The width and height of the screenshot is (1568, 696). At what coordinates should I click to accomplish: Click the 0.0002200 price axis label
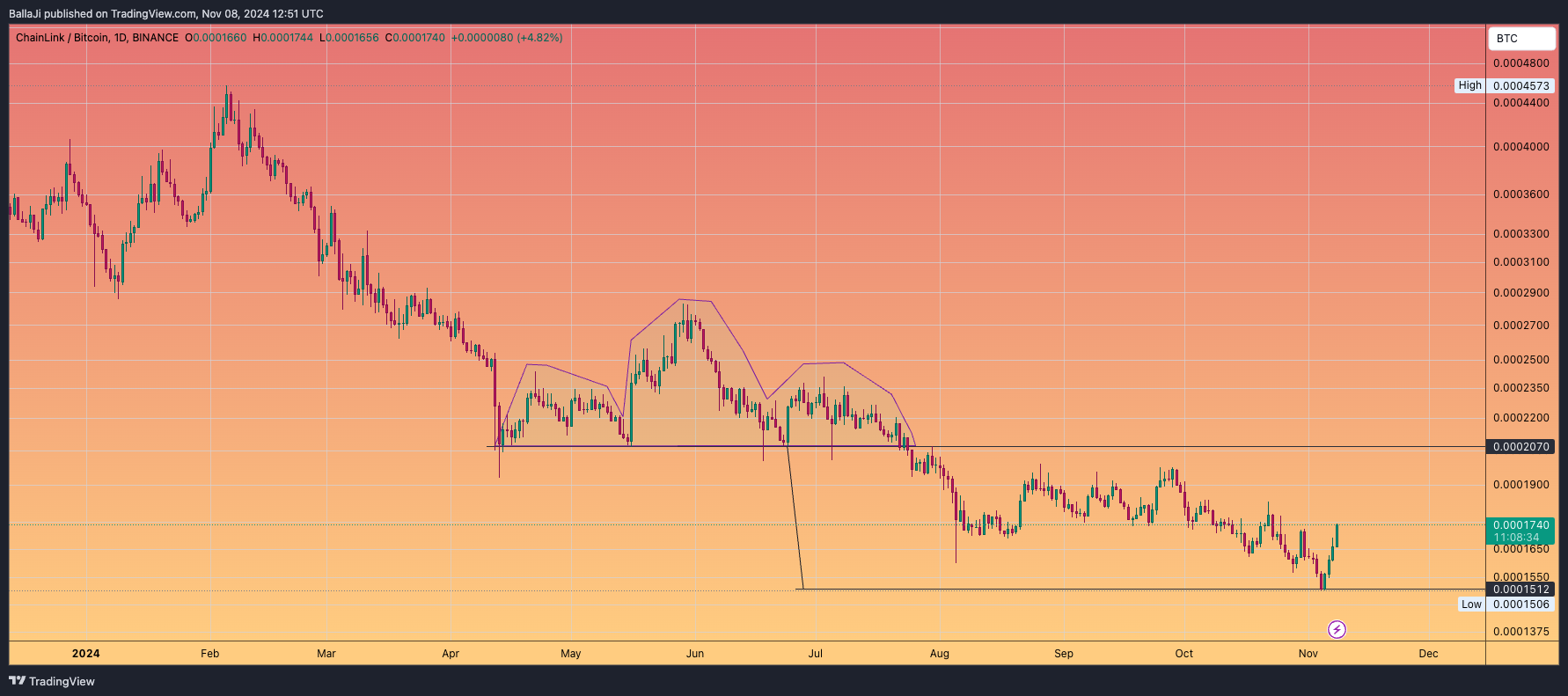[x=1521, y=418]
